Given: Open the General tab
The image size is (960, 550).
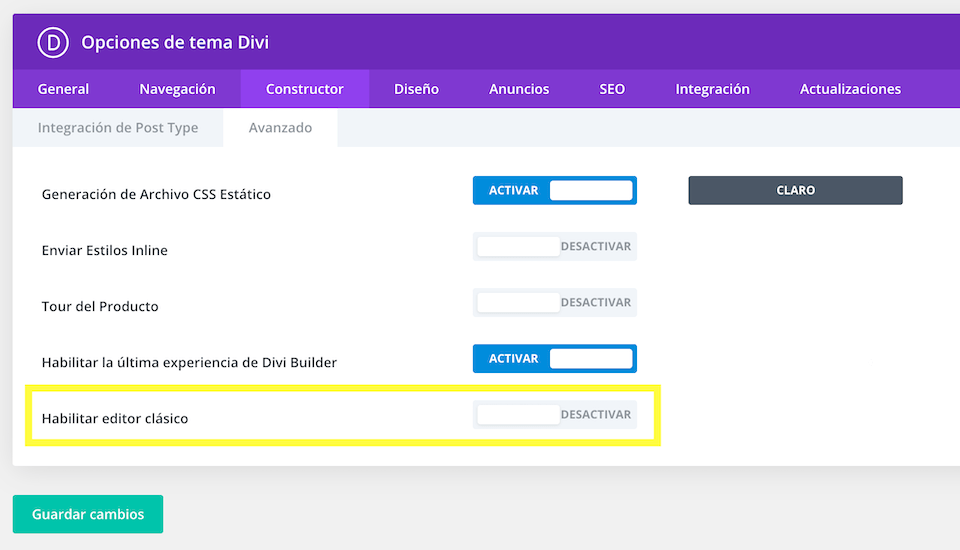Looking at the screenshot, I should click(x=63, y=89).
